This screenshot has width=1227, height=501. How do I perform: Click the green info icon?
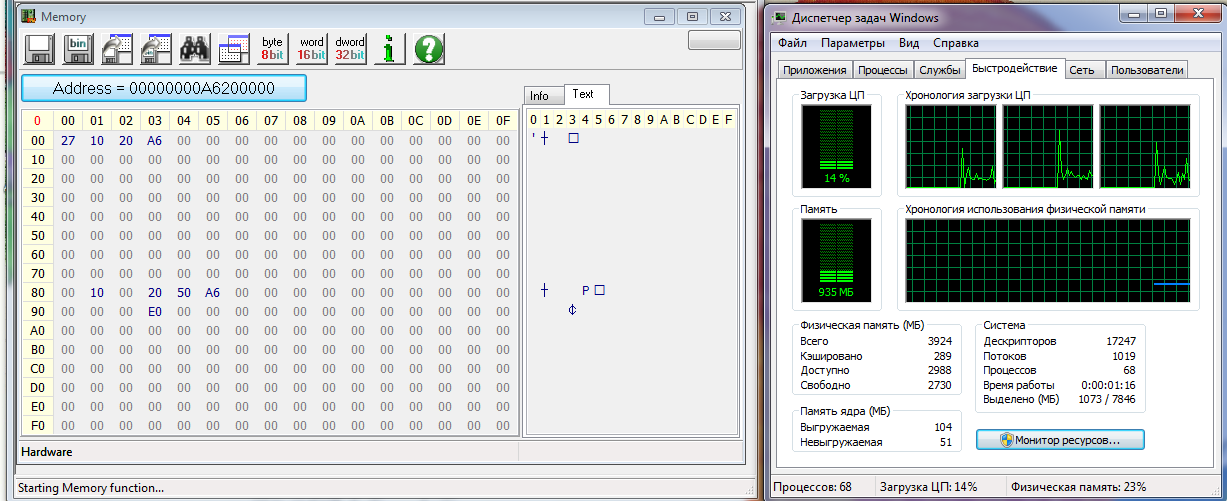[389, 48]
